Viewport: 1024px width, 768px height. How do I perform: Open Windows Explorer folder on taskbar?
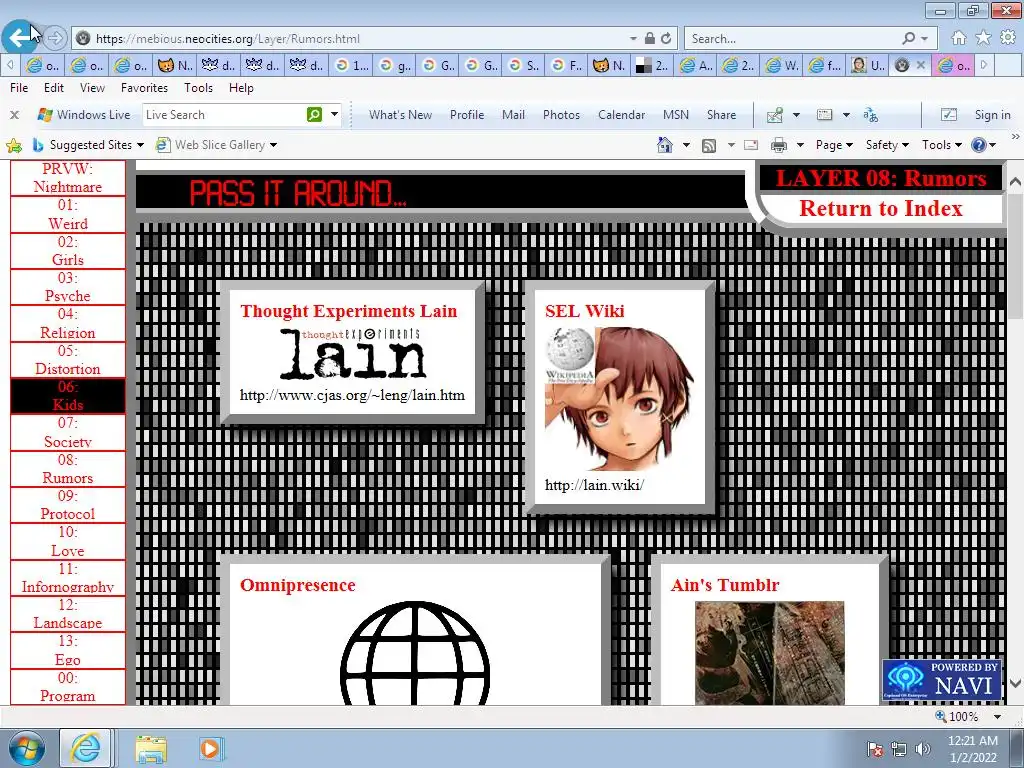click(151, 749)
